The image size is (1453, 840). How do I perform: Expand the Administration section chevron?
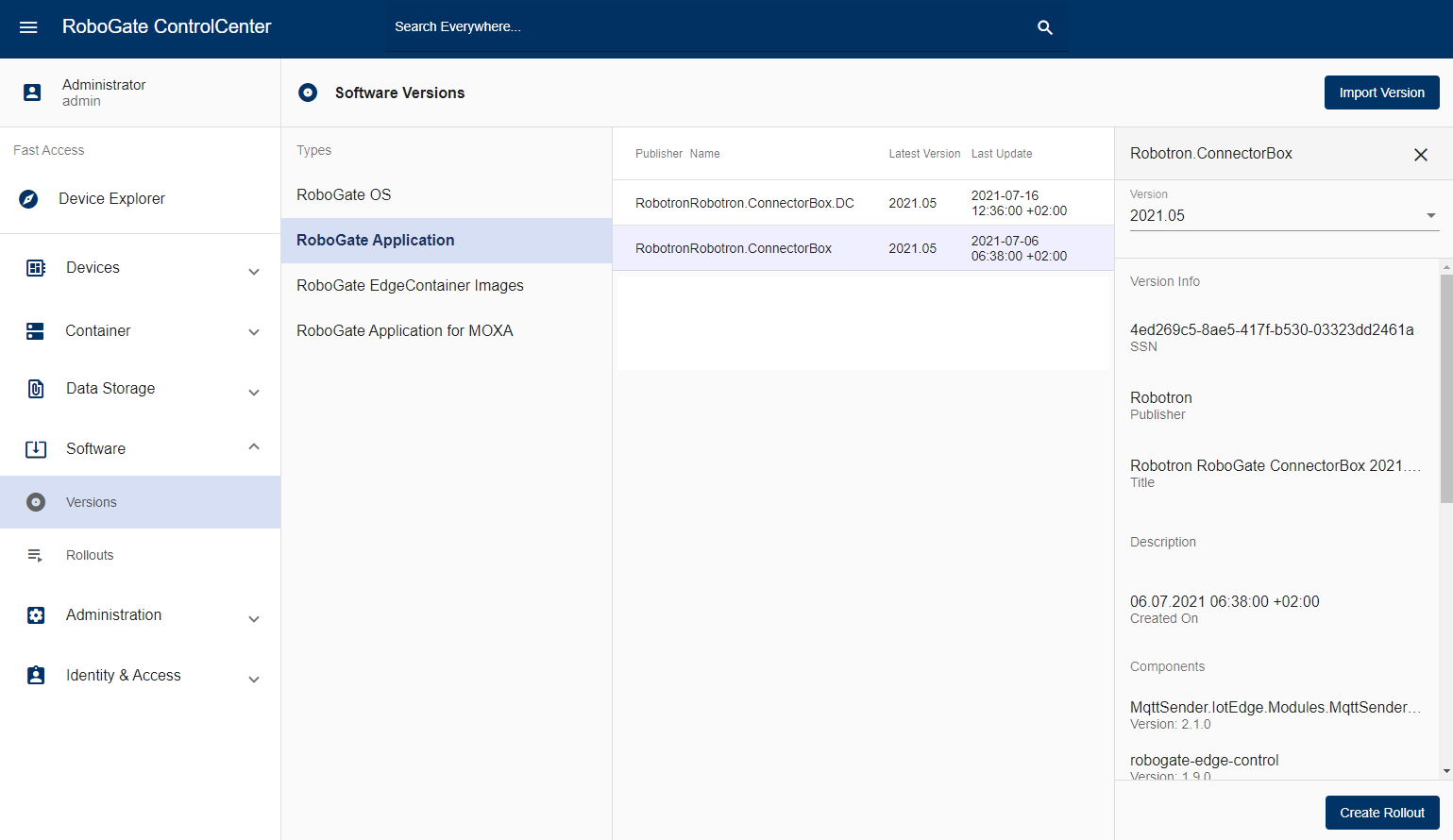click(x=254, y=619)
